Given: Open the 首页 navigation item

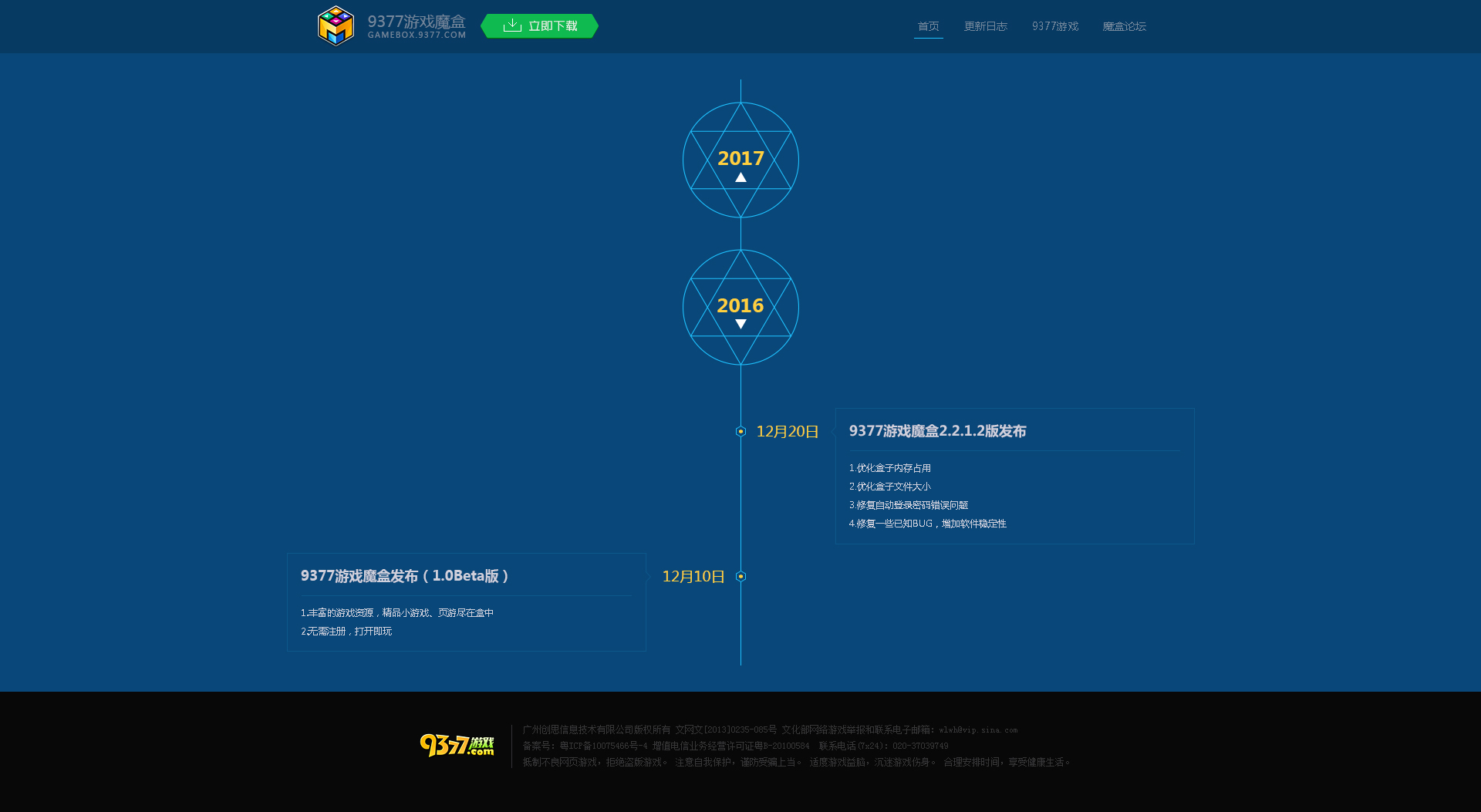Looking at the screenshot, I should [x=928, y=25].
